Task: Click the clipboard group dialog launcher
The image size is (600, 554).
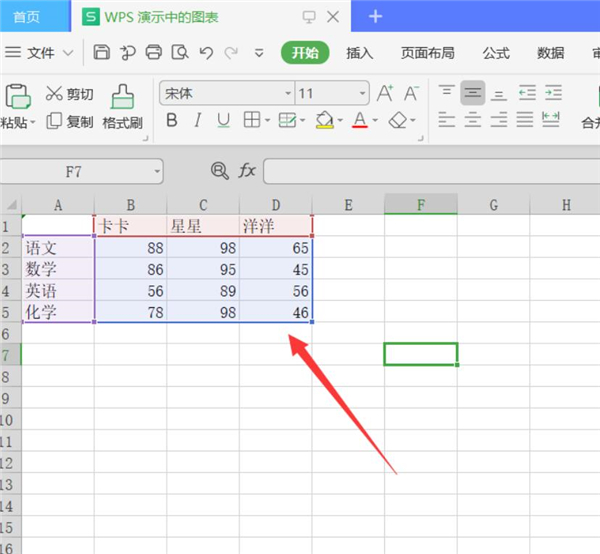Action: tap(145, 139)
